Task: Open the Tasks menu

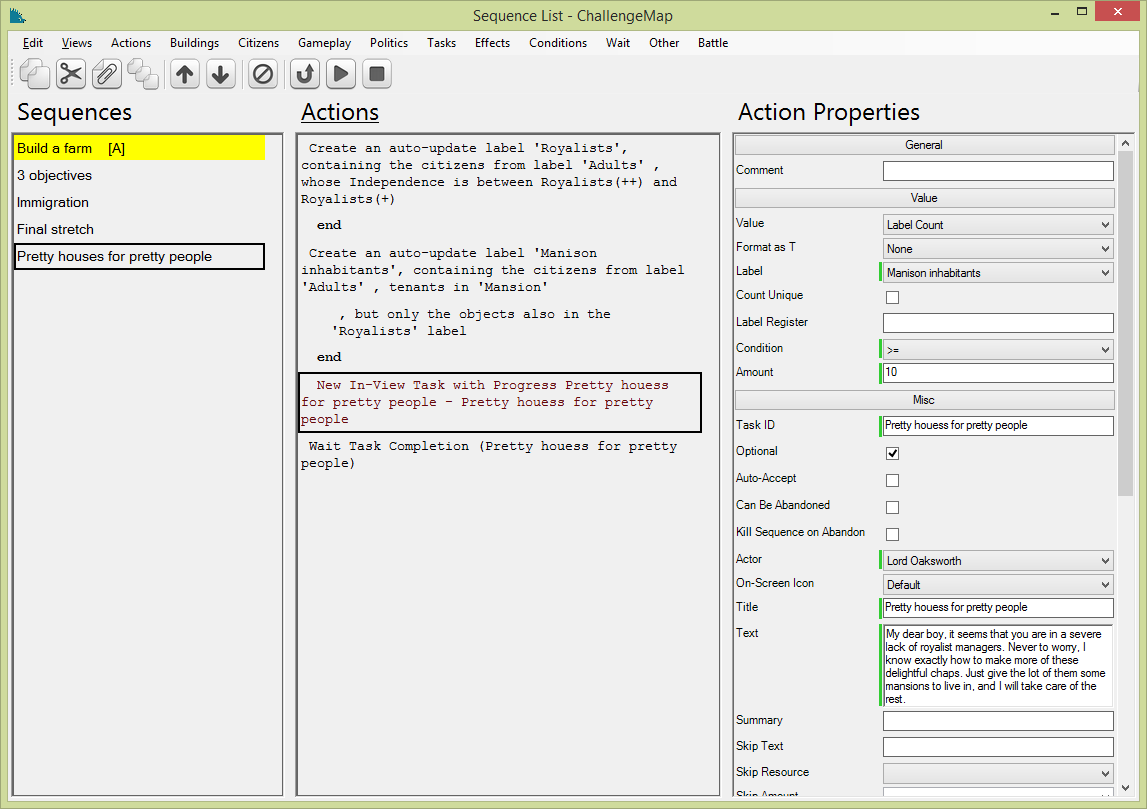Action: [441, 42]
